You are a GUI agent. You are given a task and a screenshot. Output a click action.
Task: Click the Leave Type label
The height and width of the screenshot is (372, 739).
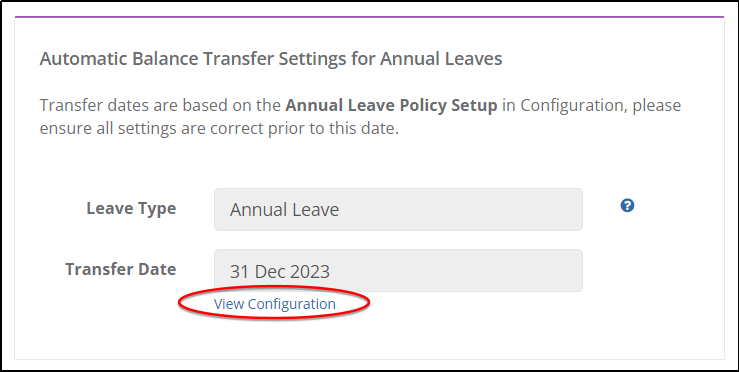point(131,208)
